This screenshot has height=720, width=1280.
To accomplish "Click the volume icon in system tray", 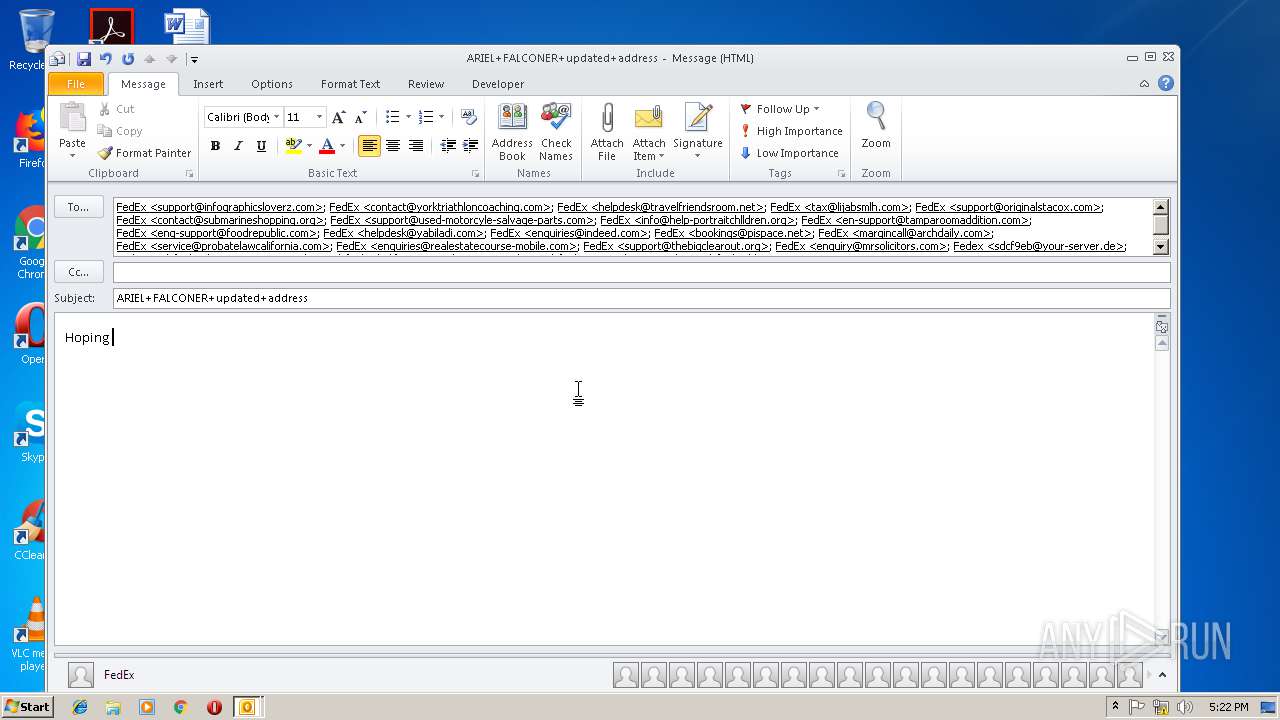I will (1185, 707).
